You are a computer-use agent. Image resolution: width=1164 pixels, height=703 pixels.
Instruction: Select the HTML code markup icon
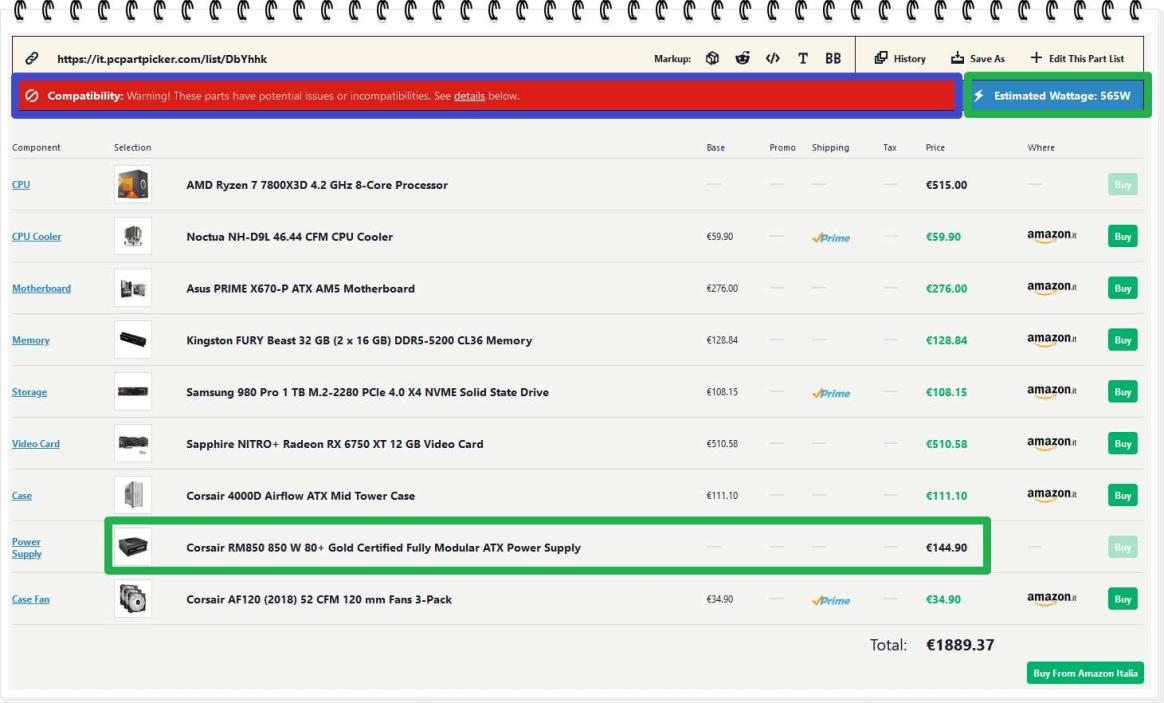772,59
